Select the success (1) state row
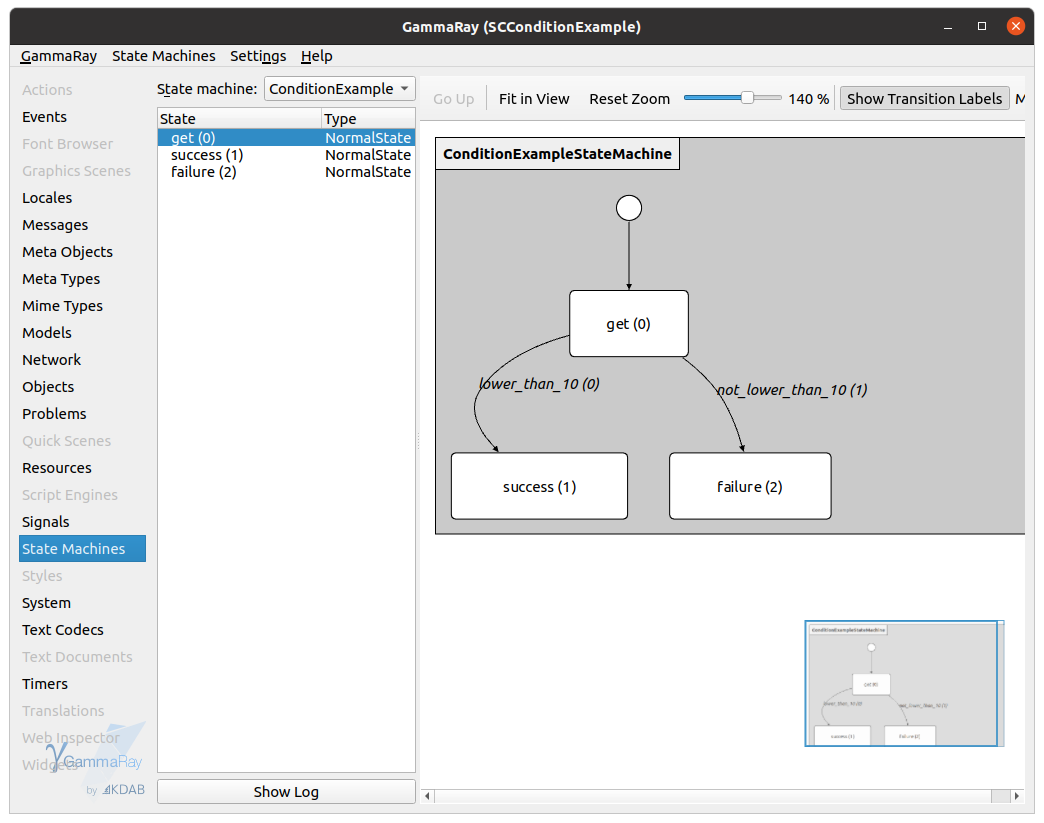Image resolution: width=1044 pixels, height=823 pixels. 286,155
